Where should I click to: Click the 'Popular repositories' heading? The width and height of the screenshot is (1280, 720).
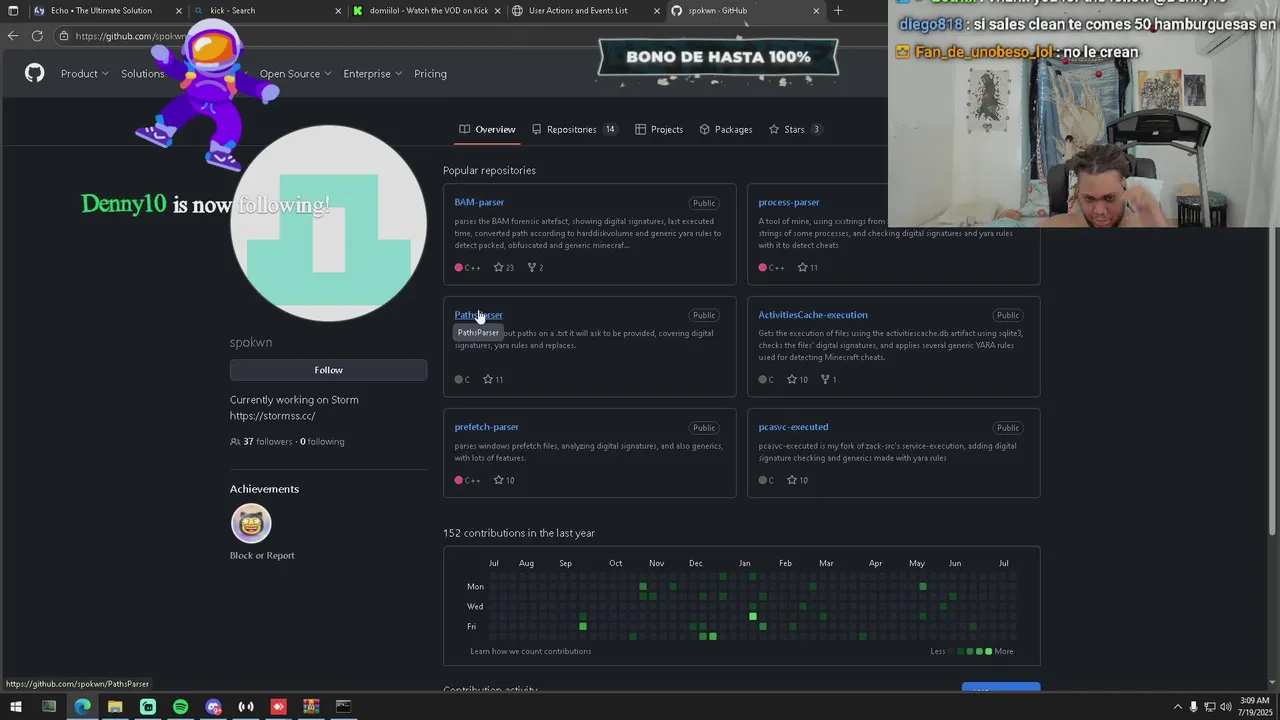point(489,170)
